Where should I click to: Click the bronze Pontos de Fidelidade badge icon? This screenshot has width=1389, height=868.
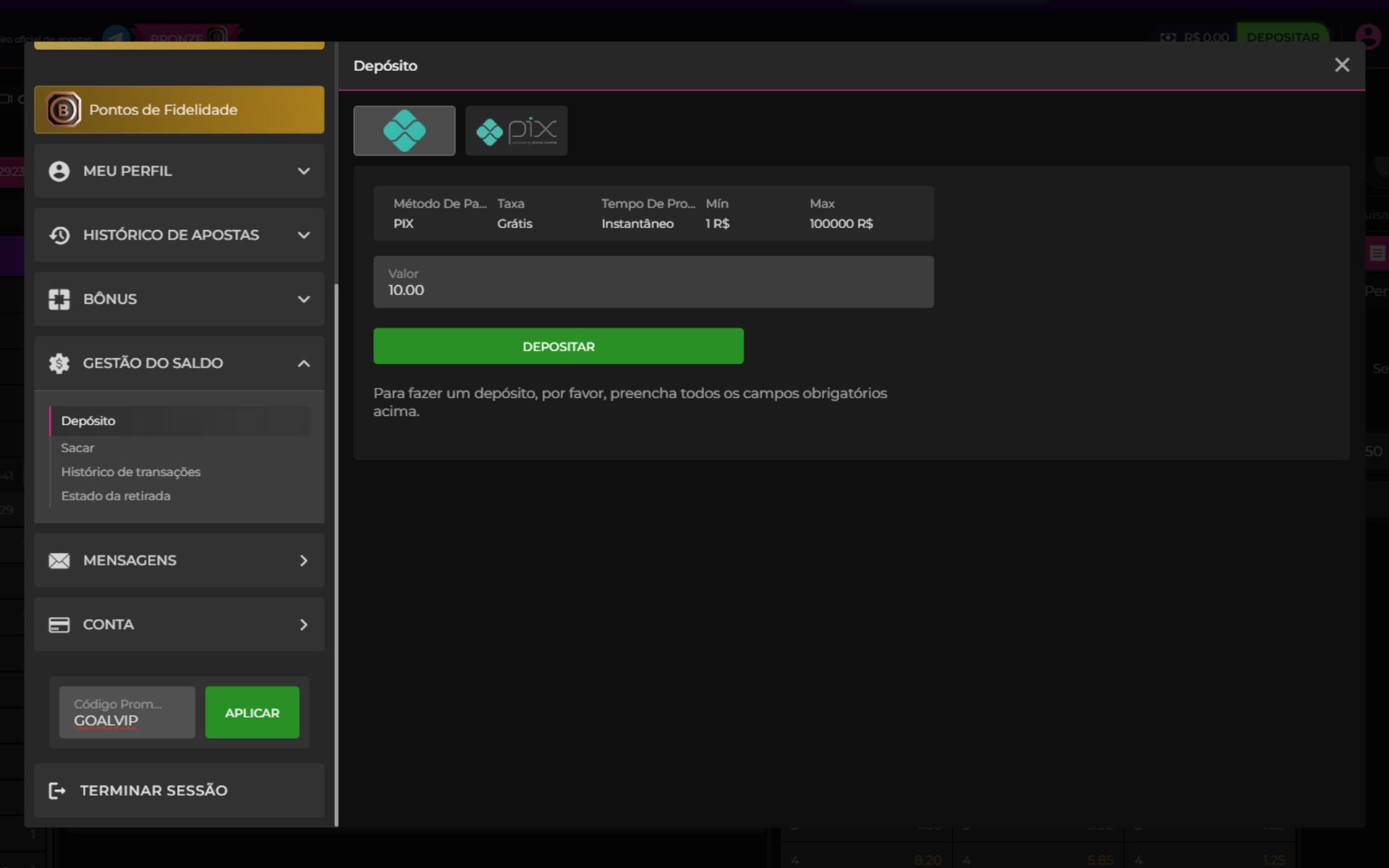(64, 110)
